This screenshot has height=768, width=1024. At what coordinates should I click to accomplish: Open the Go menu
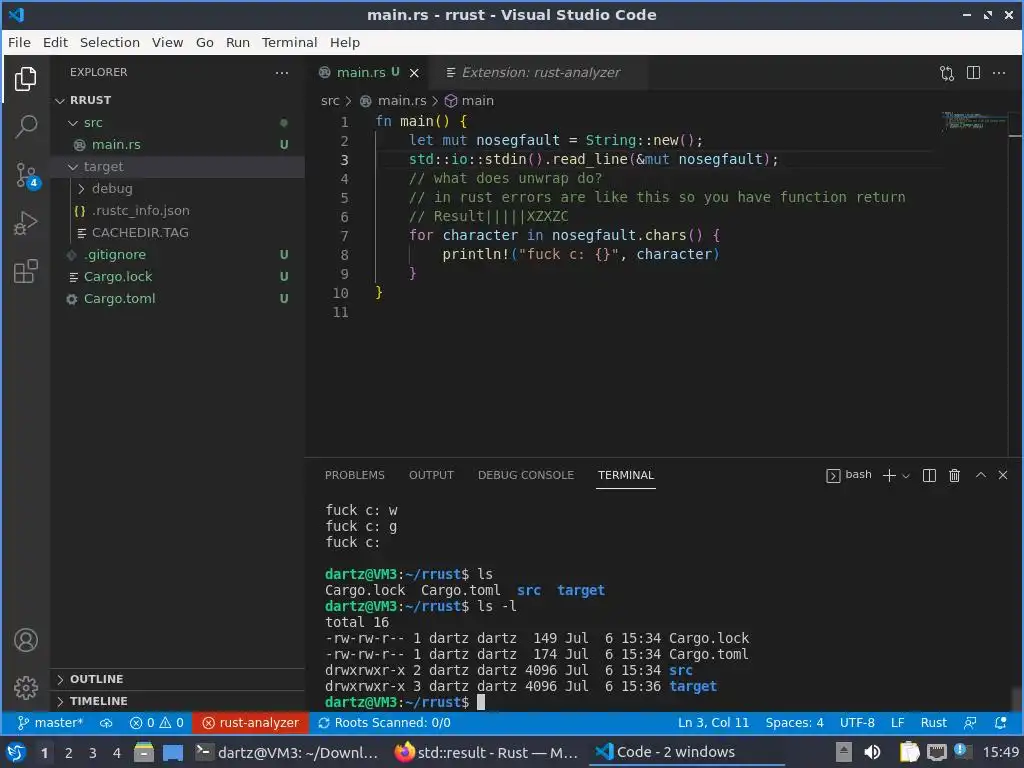[x=204, y=42]
